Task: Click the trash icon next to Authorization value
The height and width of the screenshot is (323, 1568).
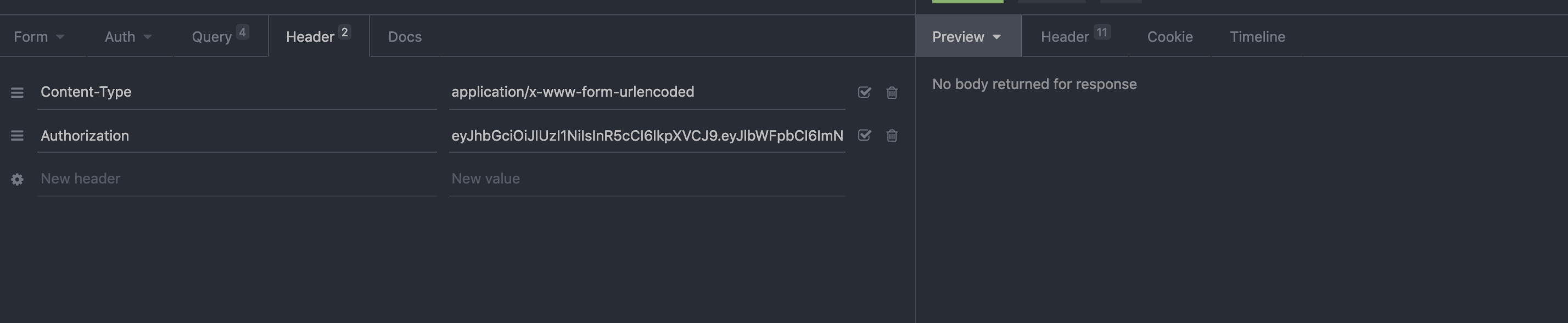Action: [x=892, y=136]
